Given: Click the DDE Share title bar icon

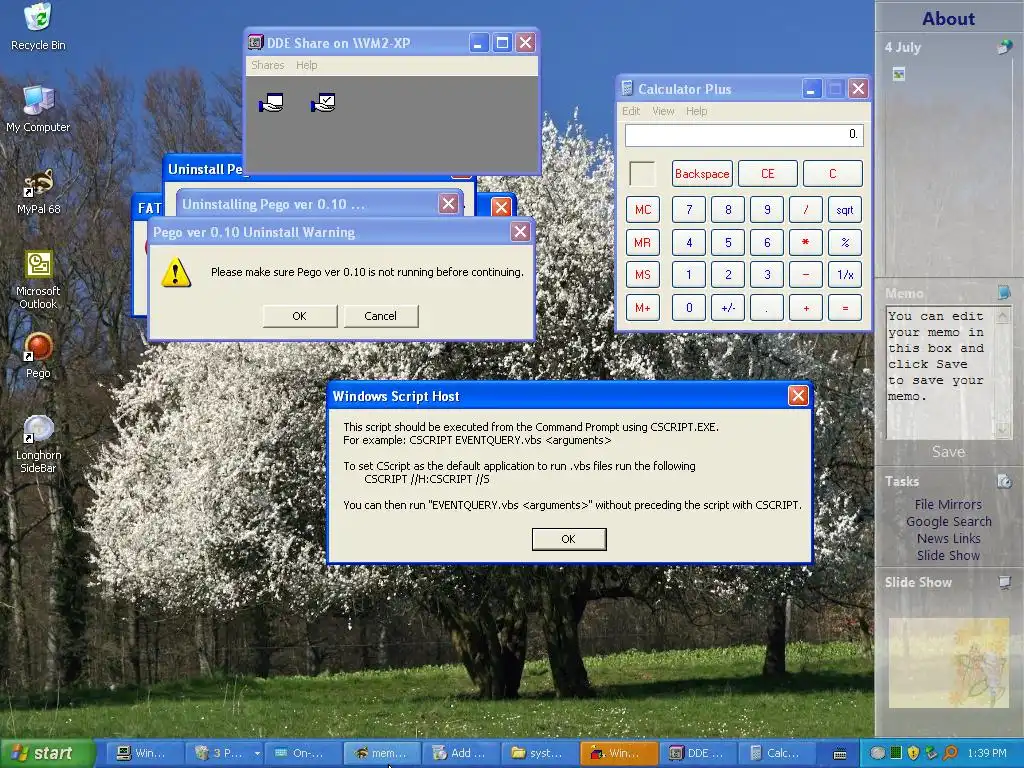Looking at the screenshot, I should [x=255, y=42].
